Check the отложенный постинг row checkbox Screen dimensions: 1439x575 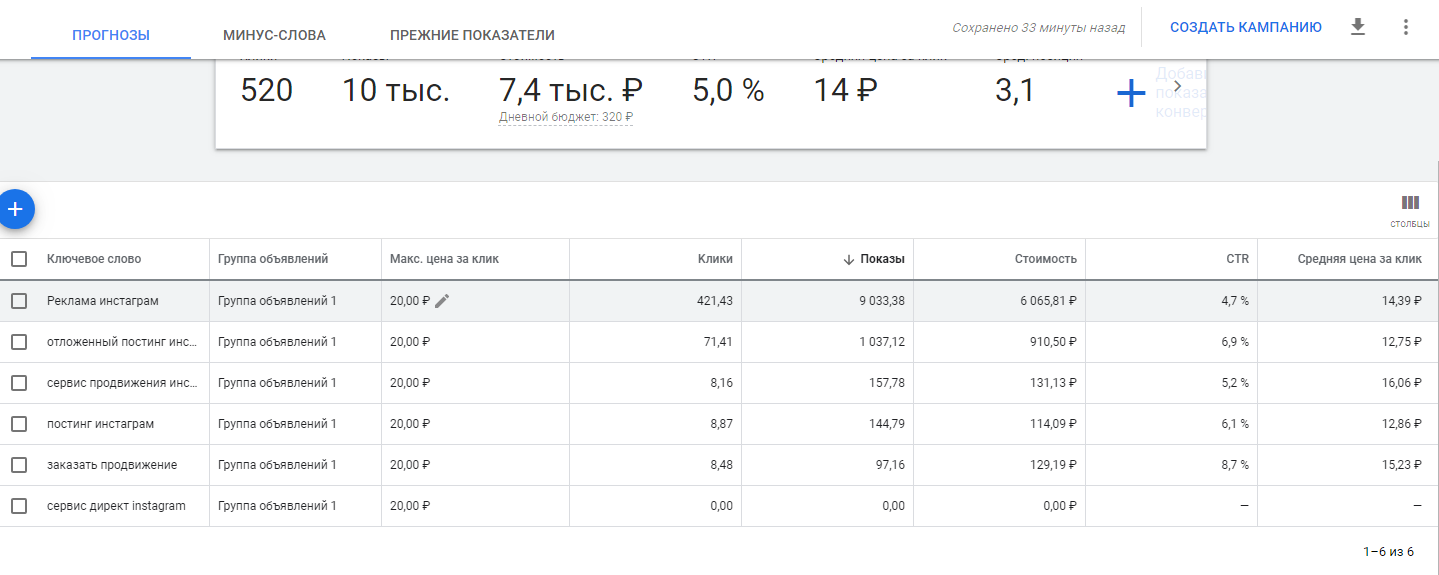(19, 342)
